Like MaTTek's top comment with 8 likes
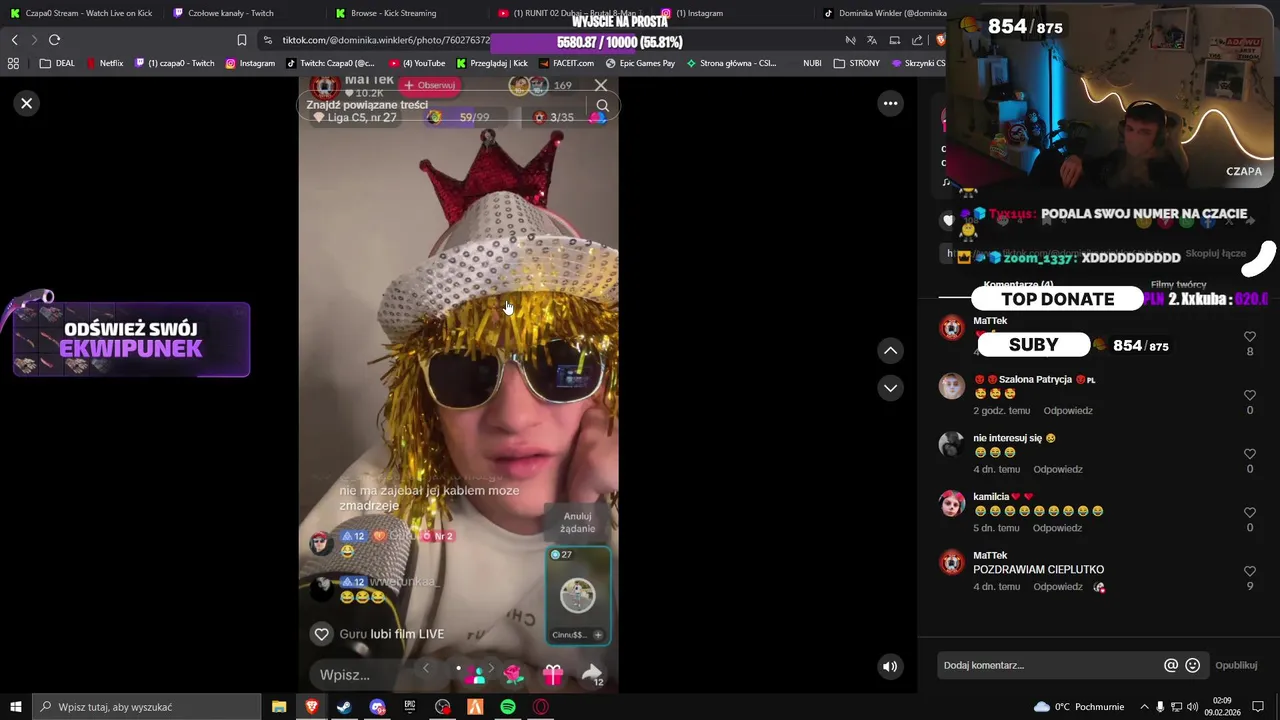 tap(1250, 337)
